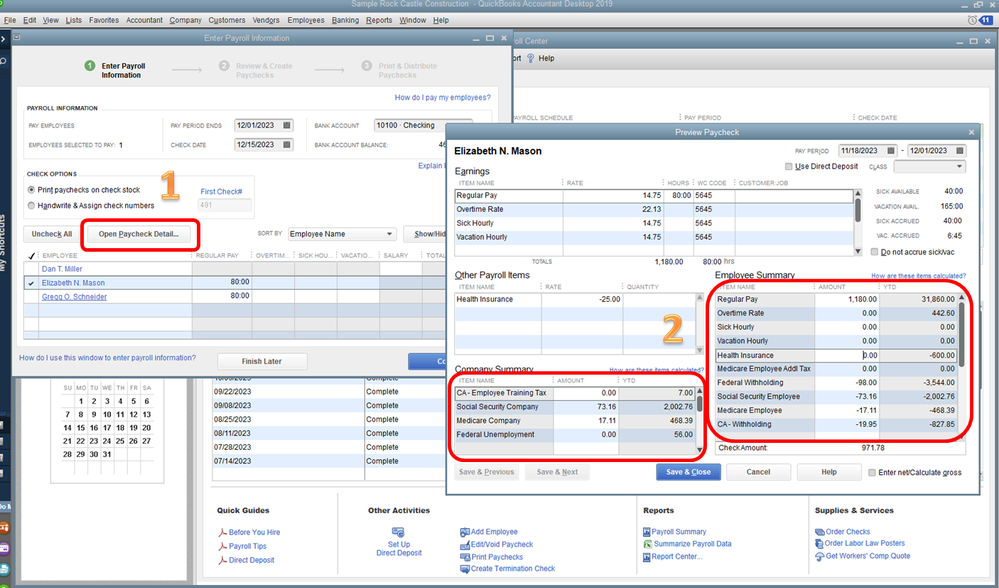999x588 pixels.
Task: Click the Report Center icon
Action: coord(647,557)
